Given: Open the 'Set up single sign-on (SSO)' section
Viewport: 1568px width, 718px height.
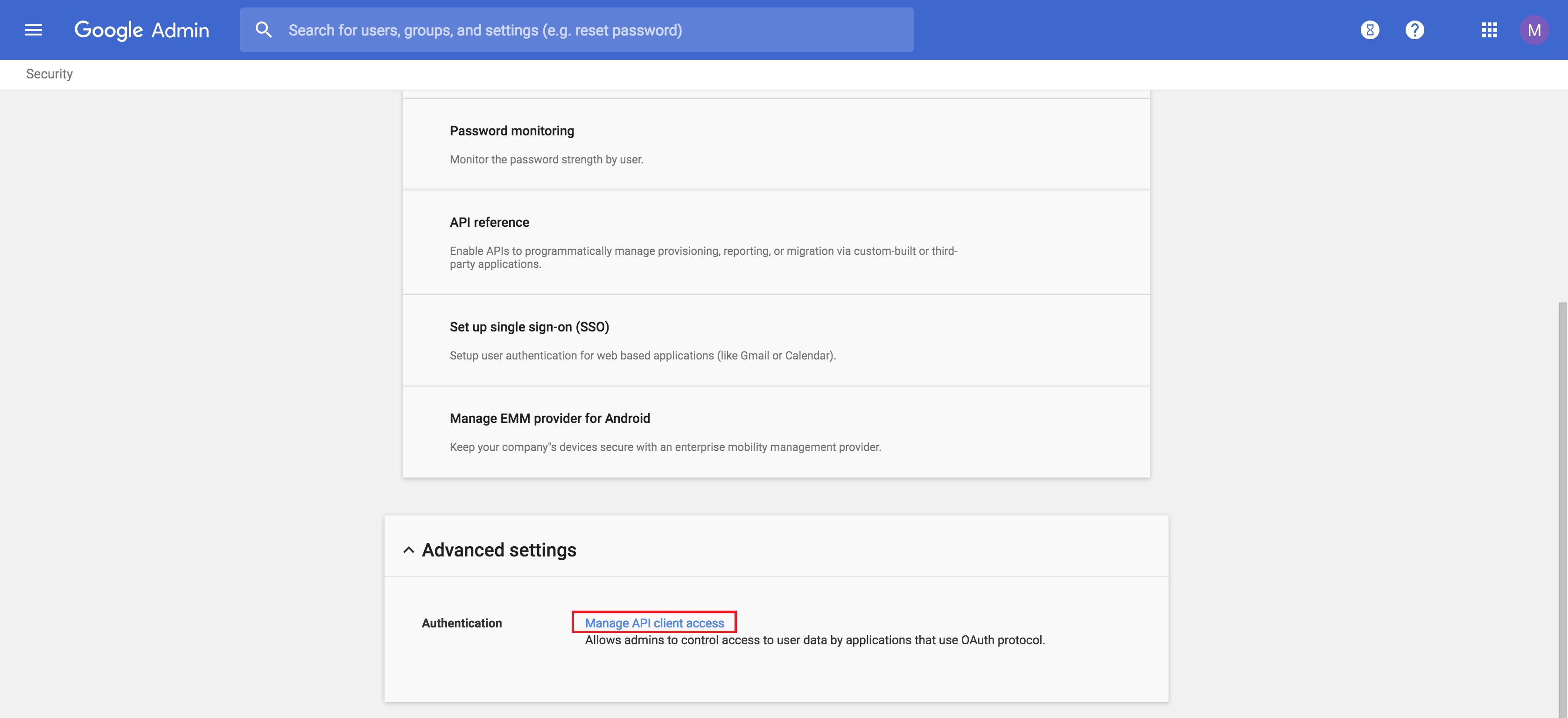Looking at the screenshot, I should (528, 326).
